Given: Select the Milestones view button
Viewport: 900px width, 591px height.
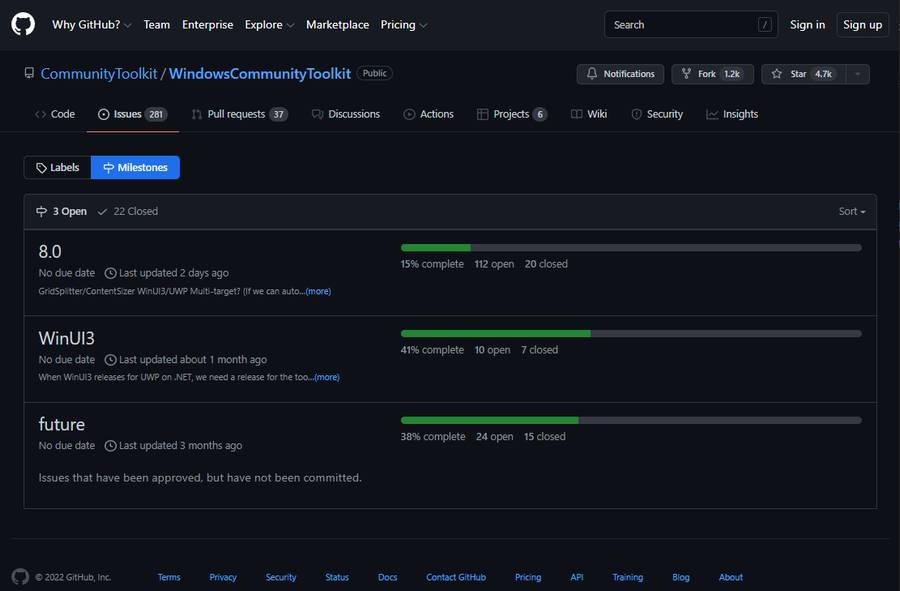Looking at the screenshot, I should [135, 168].
